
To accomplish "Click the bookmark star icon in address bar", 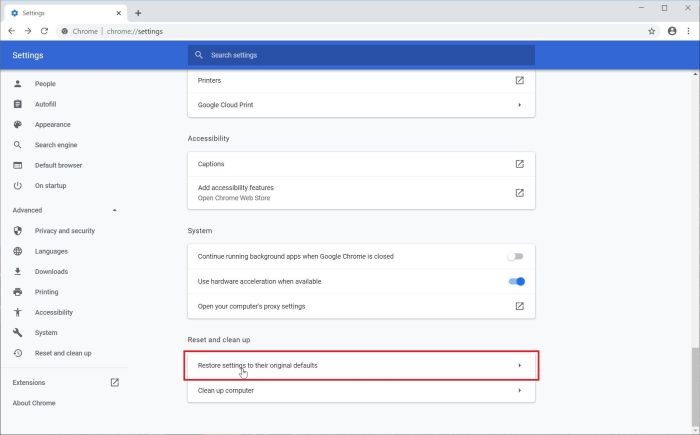I will [x=651, y=31].
